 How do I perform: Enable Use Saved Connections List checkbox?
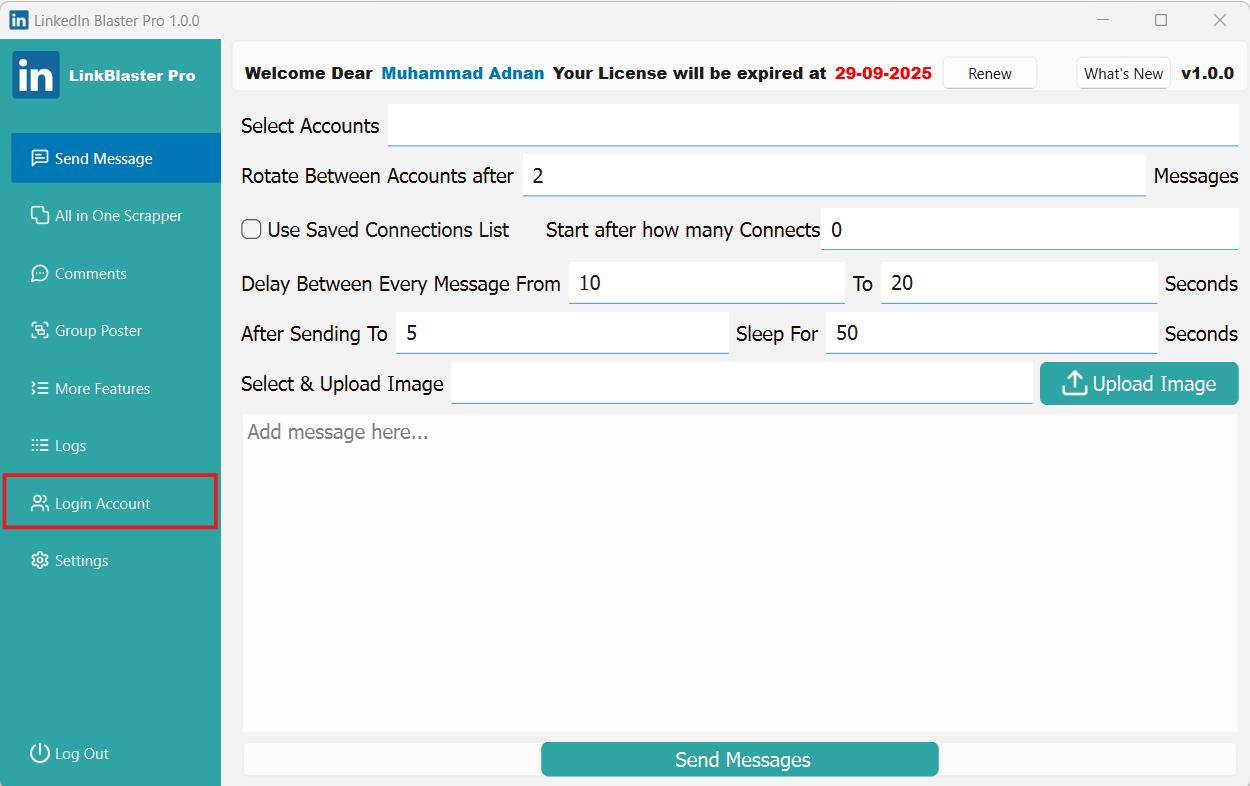tap(252, 230)
